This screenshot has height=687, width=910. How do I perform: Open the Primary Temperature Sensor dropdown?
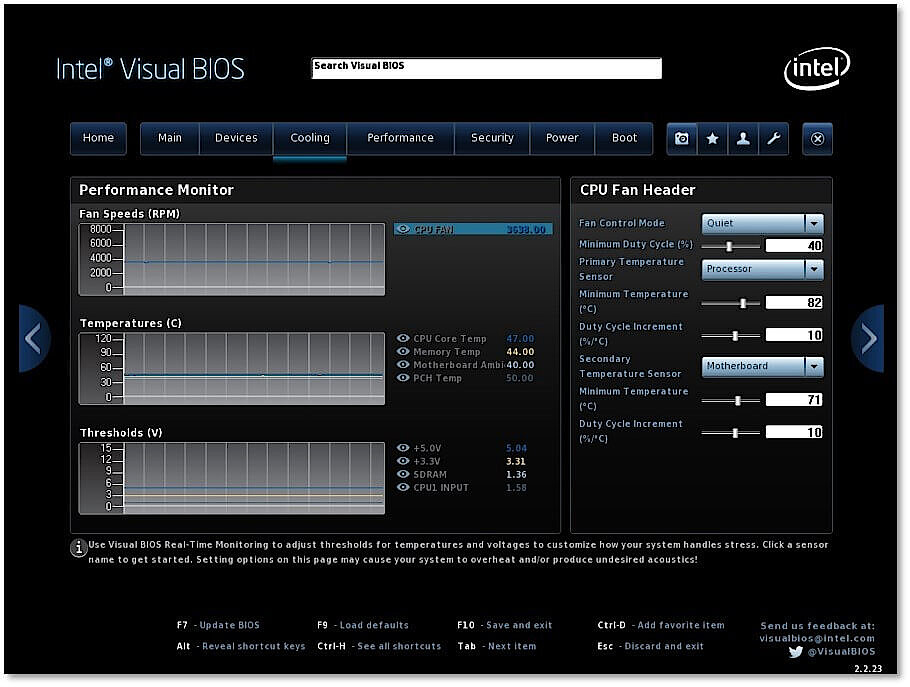pyautogui.click(x=814, y=269)
